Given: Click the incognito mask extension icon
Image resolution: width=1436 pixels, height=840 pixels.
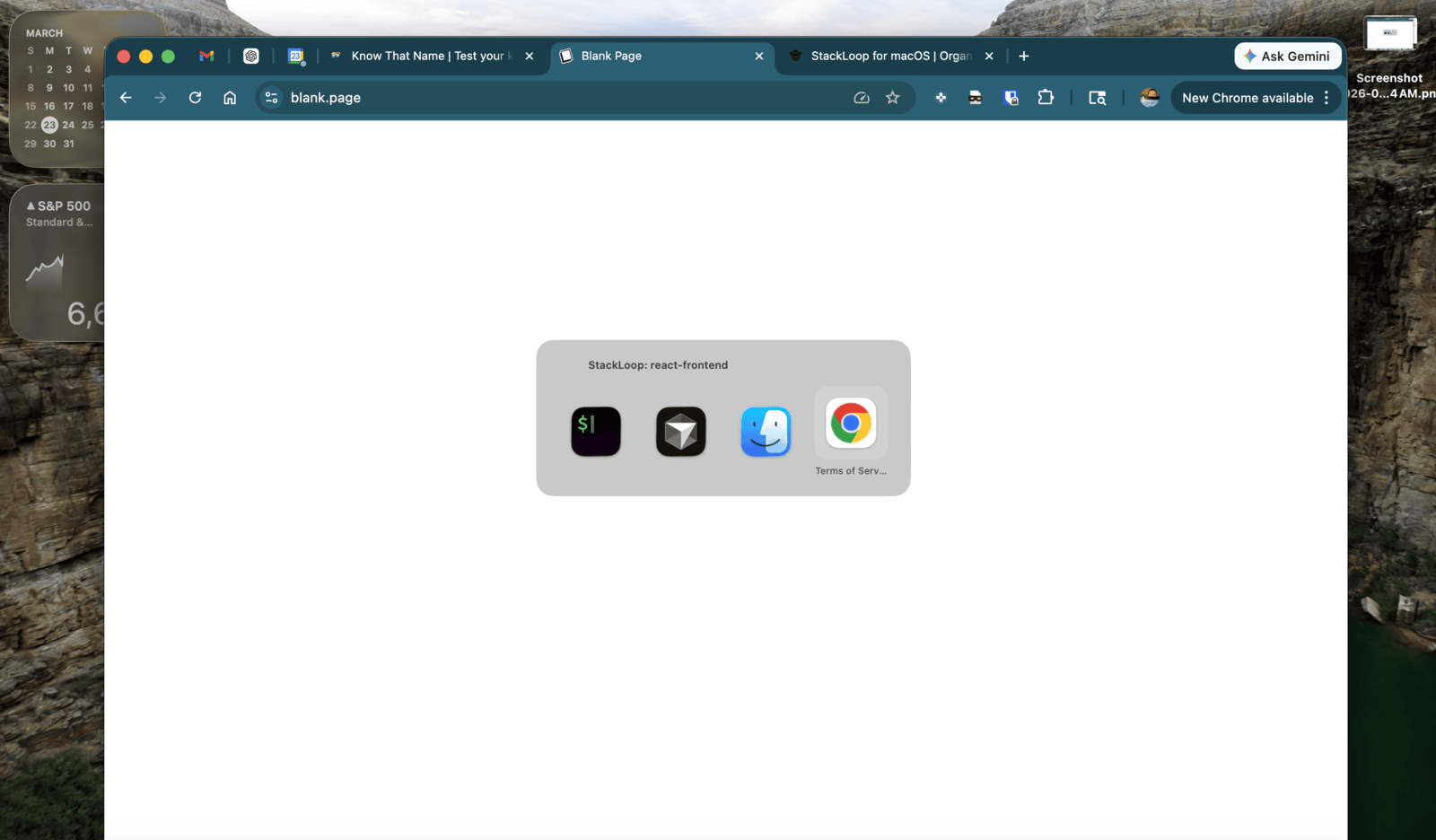Looking at the screenshot, I should coord(975,98).
